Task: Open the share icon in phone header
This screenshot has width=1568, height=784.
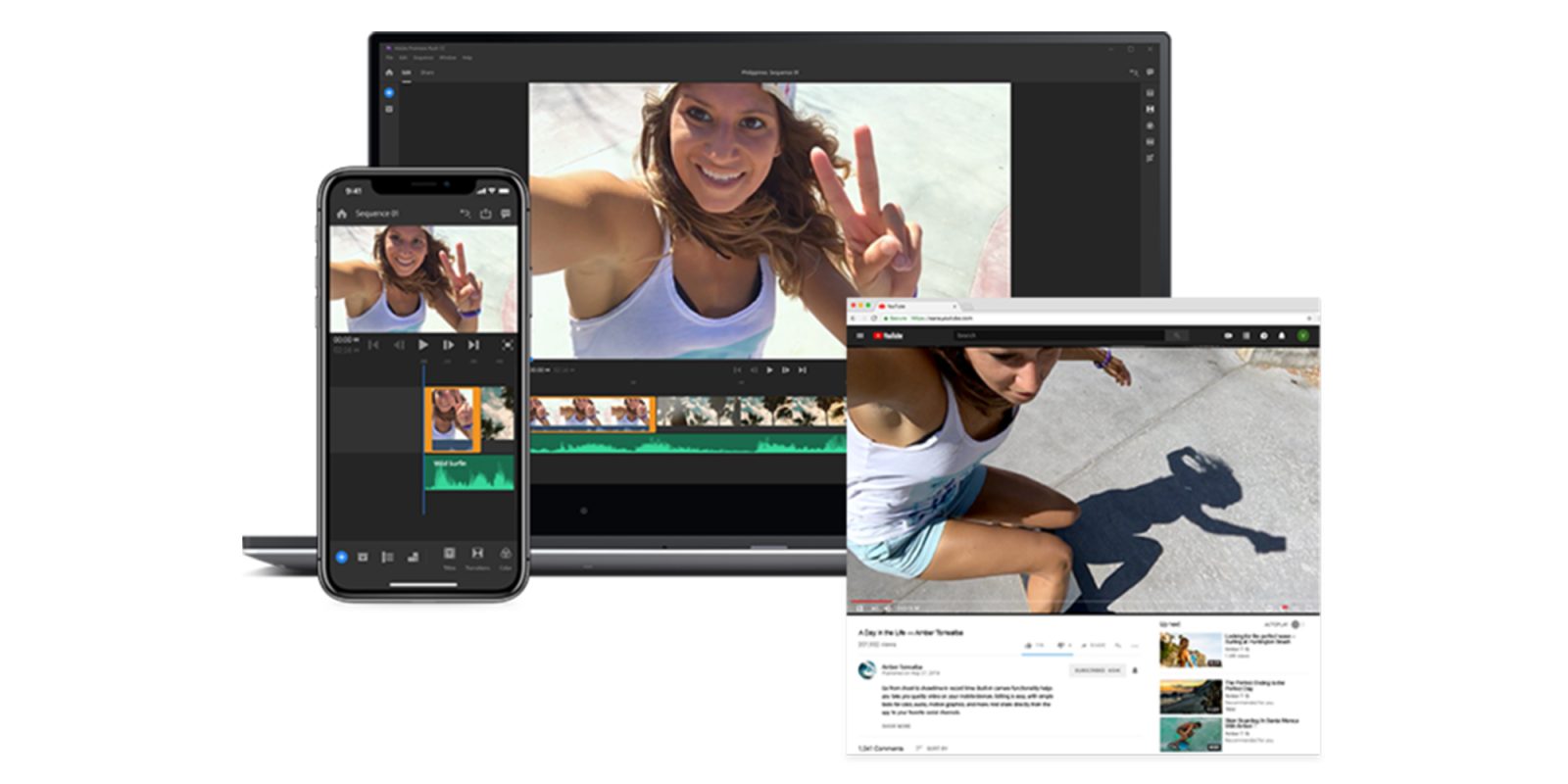Action: pos(485,214)
